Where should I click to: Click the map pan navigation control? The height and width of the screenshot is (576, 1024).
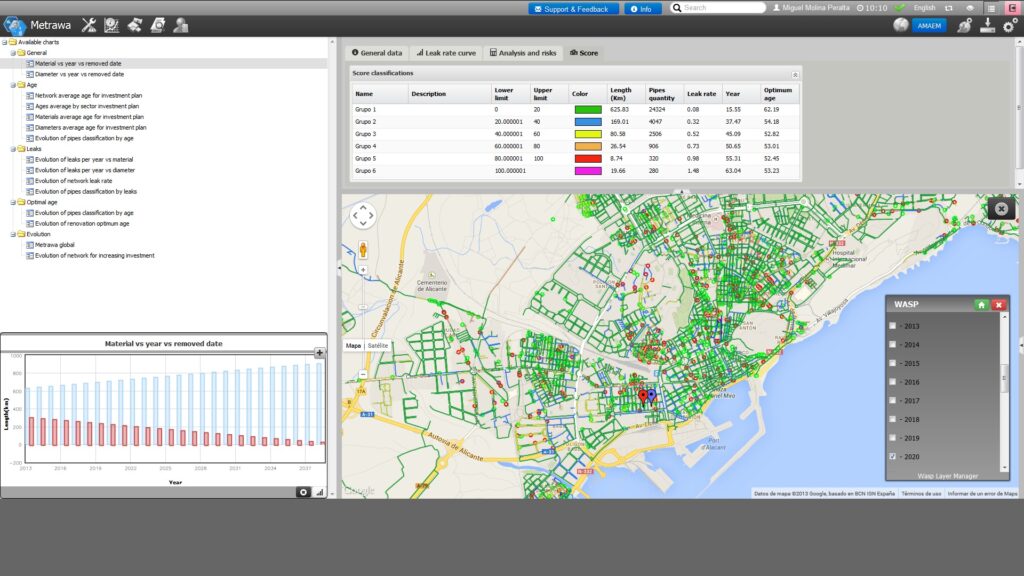click(x=363, y=216)
